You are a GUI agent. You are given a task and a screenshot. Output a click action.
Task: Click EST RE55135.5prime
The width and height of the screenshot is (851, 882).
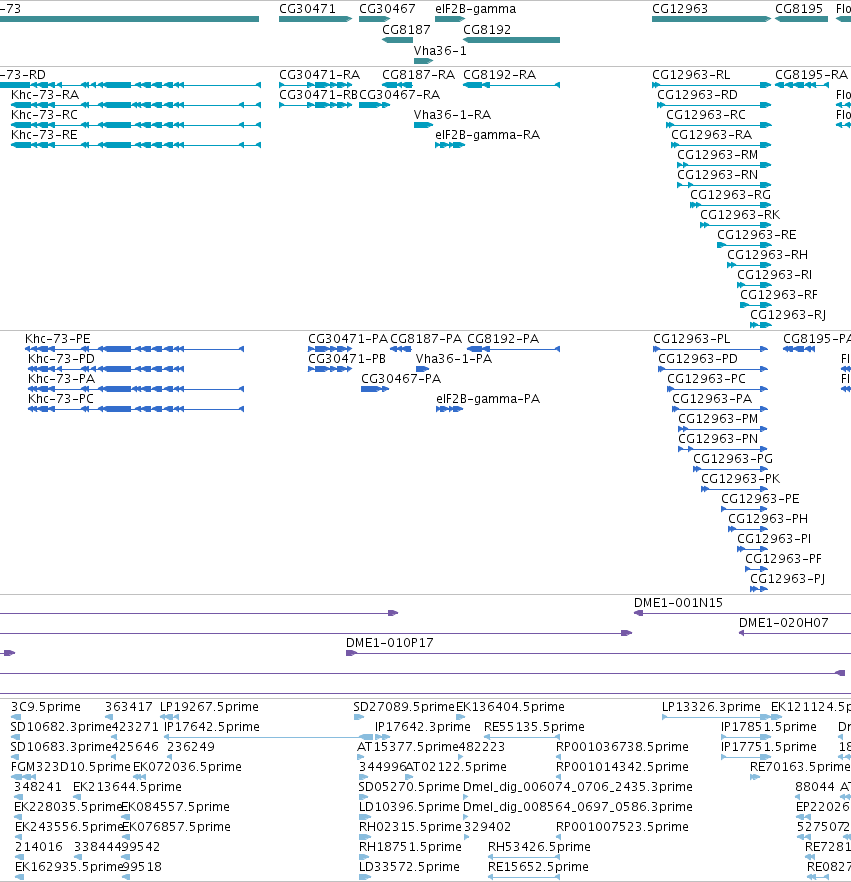coord(534,727)
